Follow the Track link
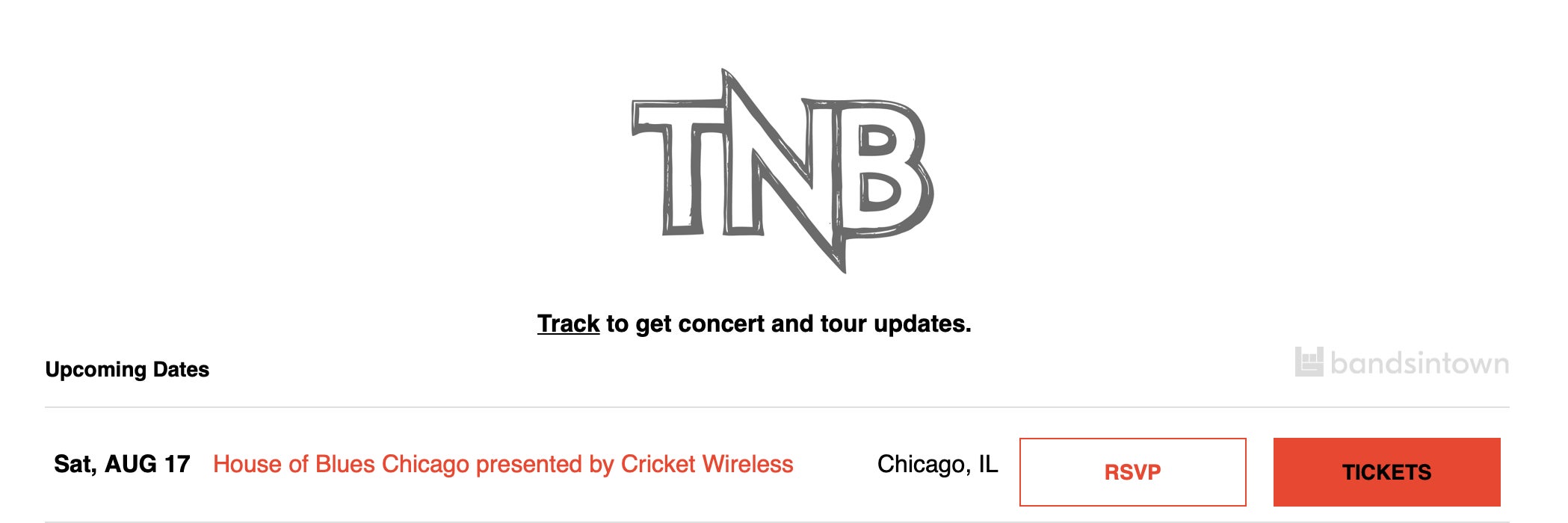This screenshot has width=1568, height=523. point(568,324)
